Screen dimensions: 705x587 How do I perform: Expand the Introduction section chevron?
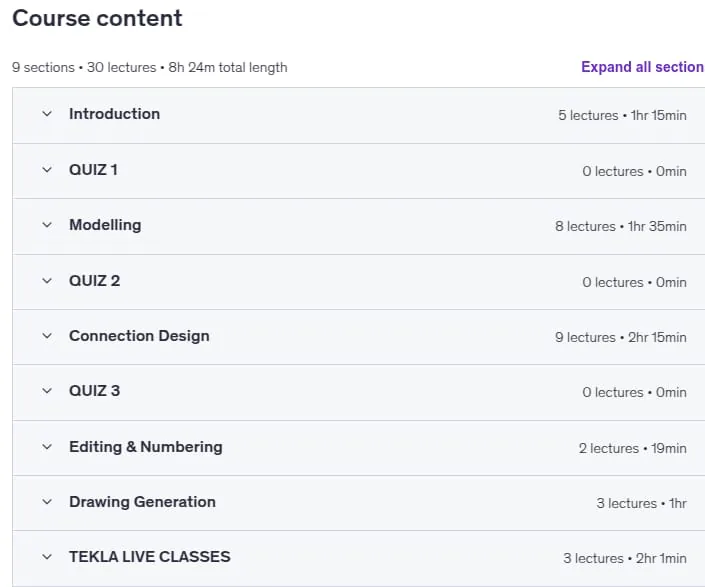(47, 114)
